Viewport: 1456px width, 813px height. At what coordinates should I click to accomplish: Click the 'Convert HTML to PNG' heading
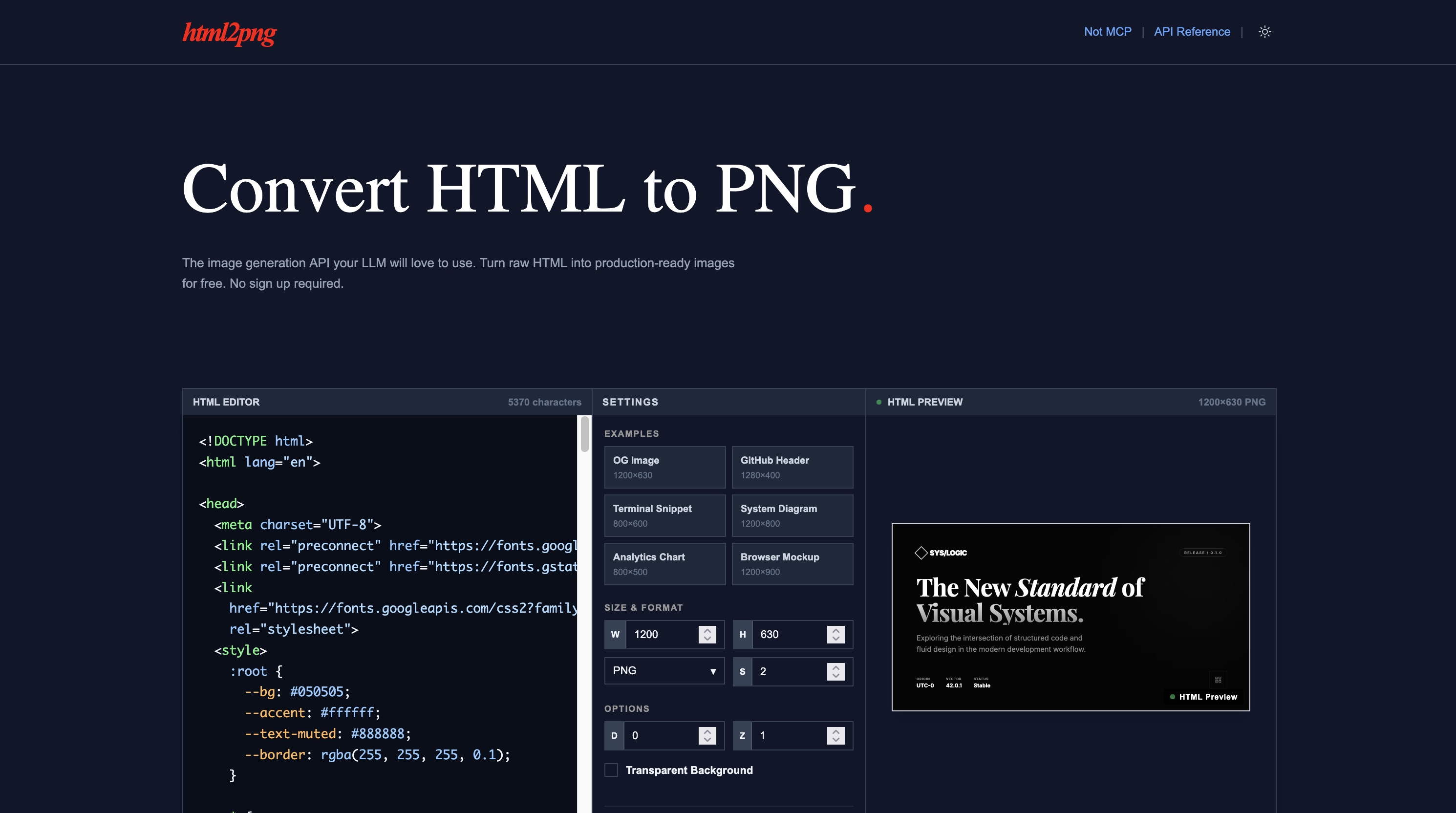click(527, 188)
